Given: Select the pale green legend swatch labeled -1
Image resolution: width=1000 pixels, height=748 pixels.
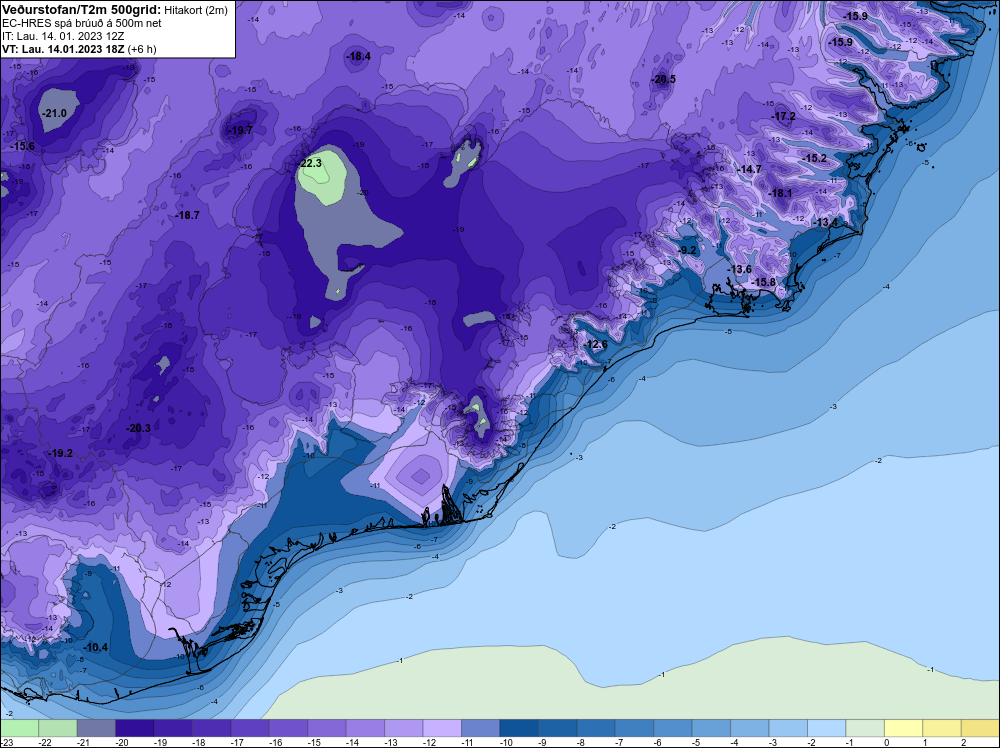Looking at the screenshot, I should click(865, 728).
